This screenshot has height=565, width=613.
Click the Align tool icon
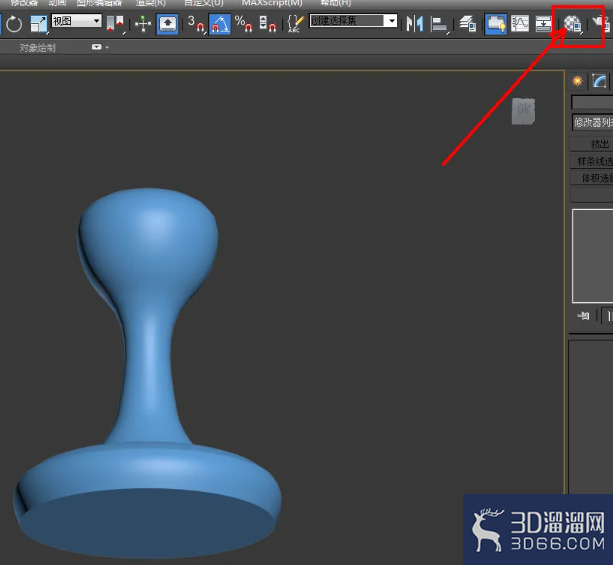tap(439, 25)
